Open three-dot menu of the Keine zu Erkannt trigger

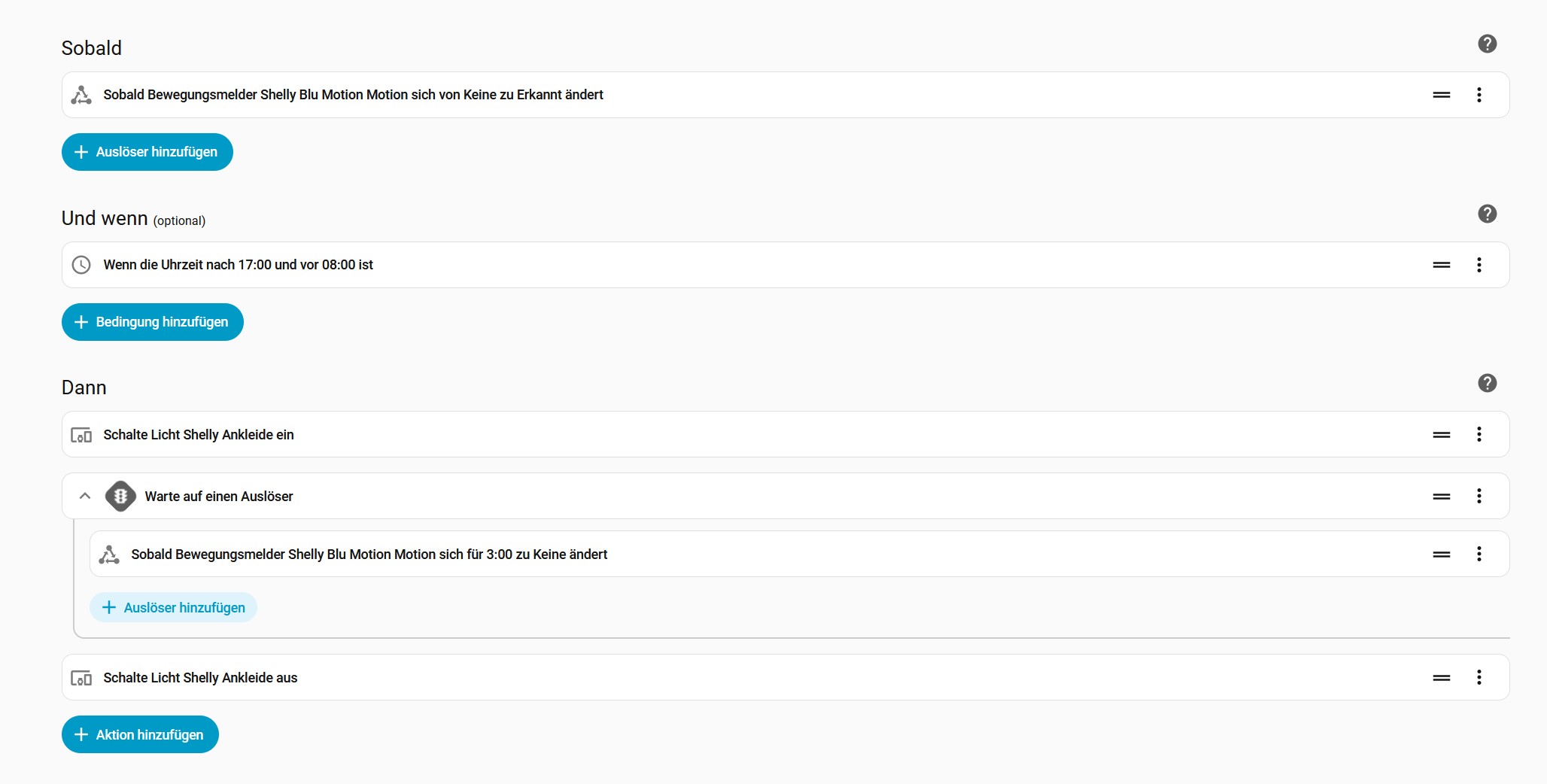[x=1479, y=95]
